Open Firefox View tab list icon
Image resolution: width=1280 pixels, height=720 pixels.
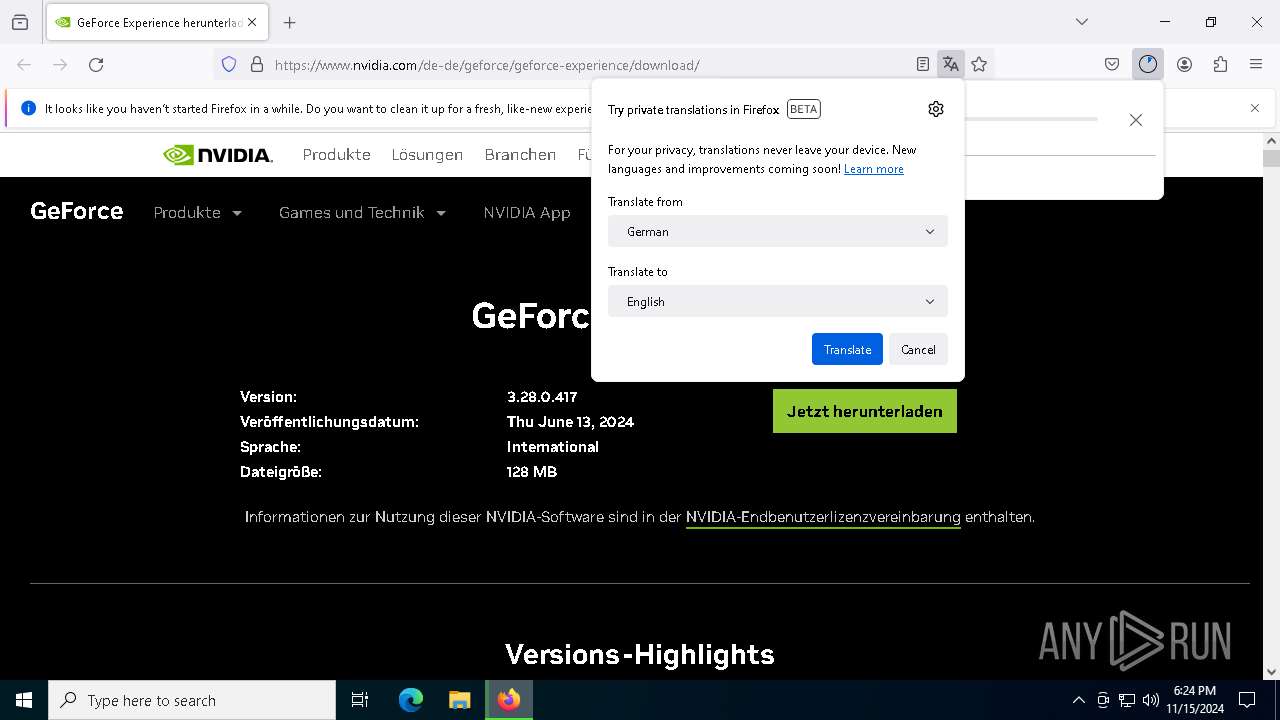pyautogui.click(x=20, y=22)
